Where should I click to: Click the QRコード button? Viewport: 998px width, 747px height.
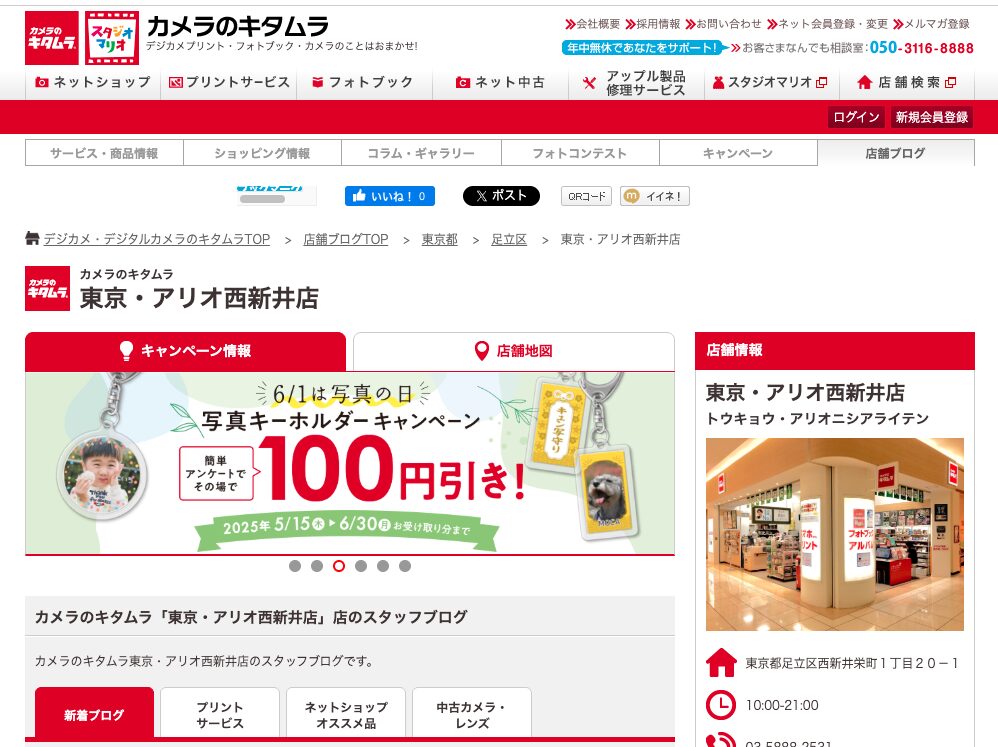click(x=586, y=196)
